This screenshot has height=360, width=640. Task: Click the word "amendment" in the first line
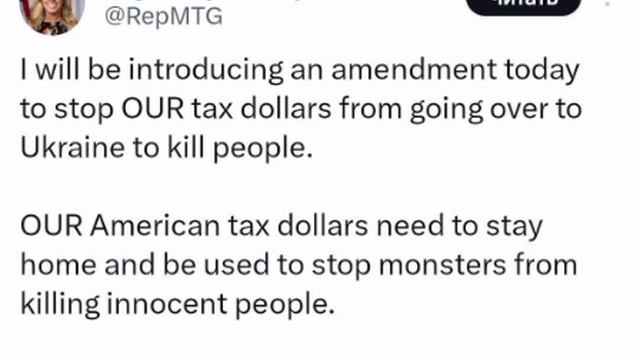414,69
